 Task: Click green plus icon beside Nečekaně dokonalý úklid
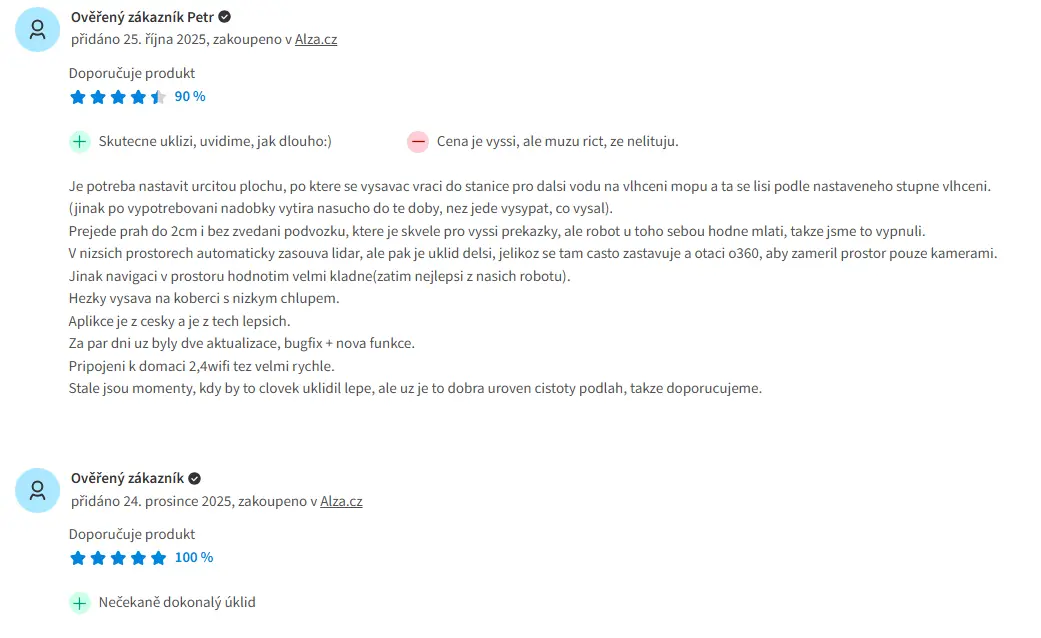click(x=80, y=603)
